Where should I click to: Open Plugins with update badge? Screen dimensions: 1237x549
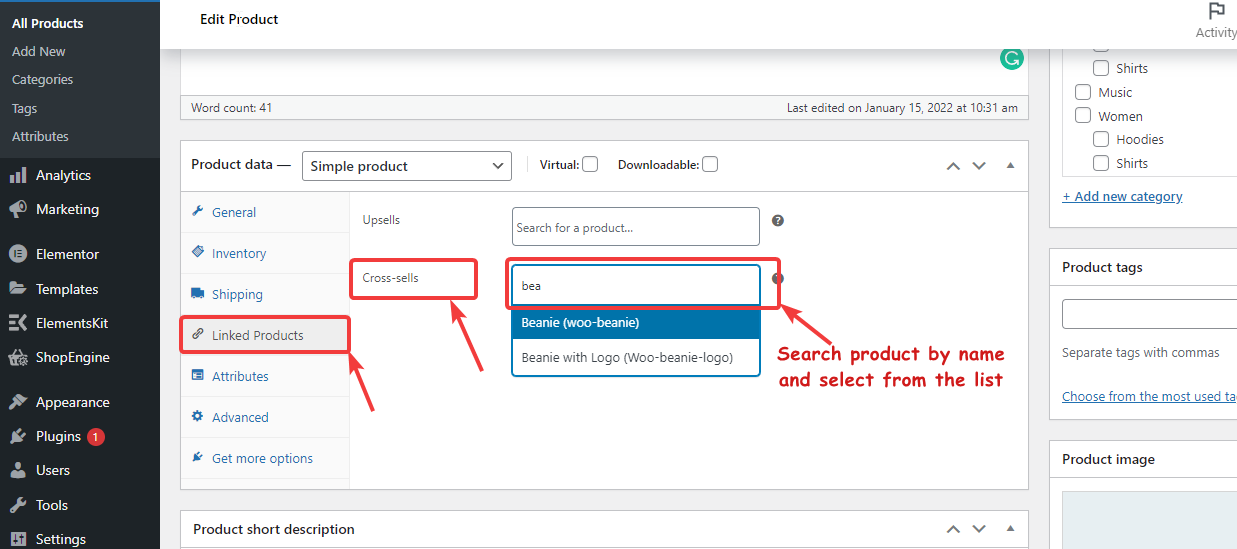pos(58,436)
